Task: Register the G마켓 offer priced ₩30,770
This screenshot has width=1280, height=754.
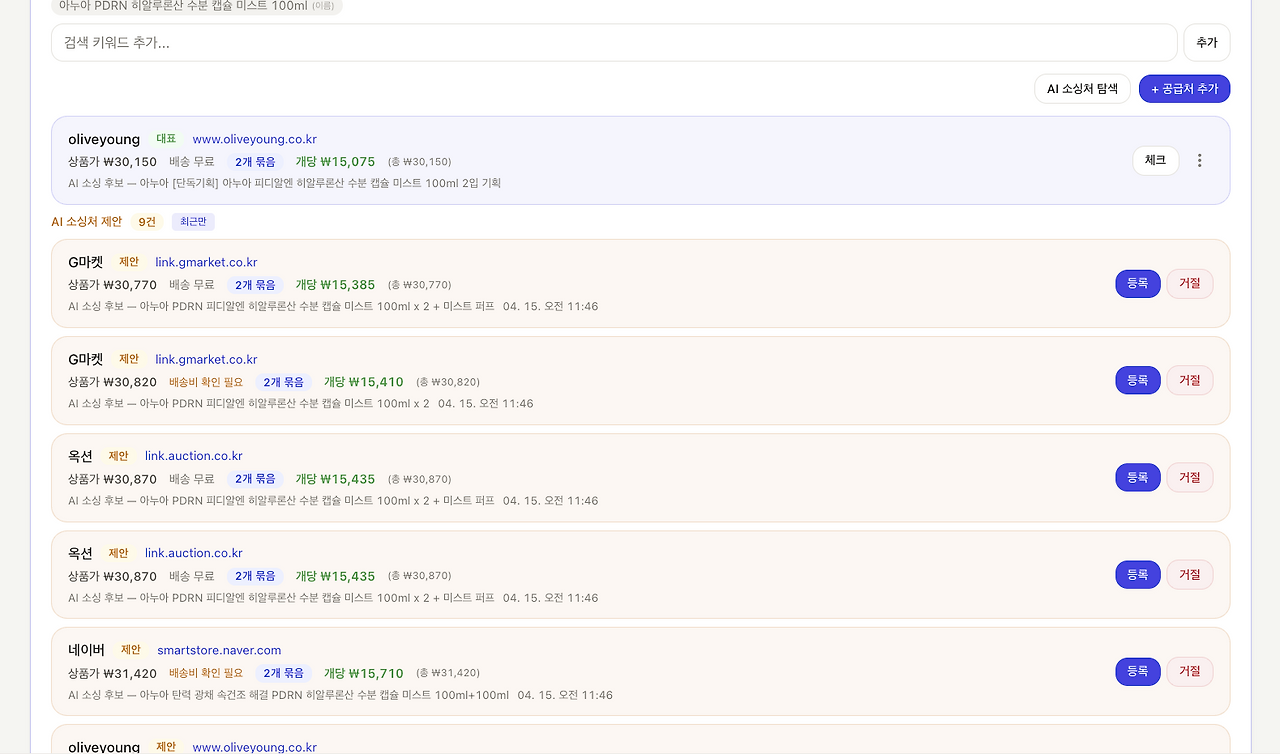Action: click(1137, 283)
